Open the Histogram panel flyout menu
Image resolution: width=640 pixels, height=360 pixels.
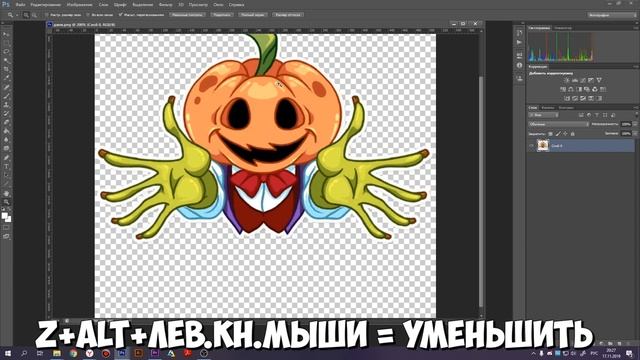(636, 28)
